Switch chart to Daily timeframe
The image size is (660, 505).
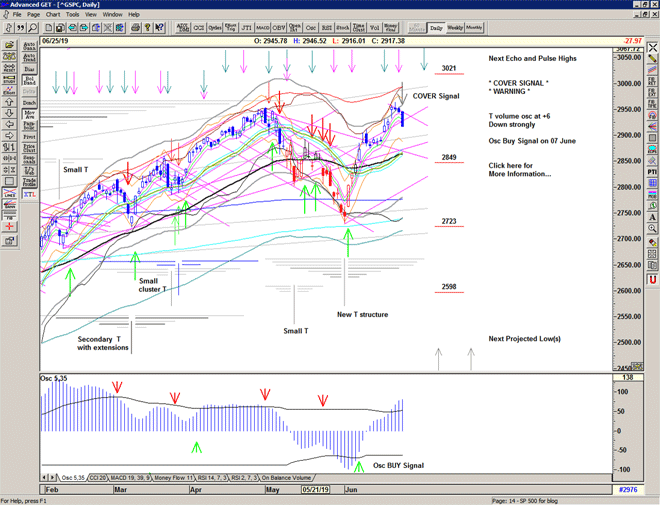pyautogui.click(x=436, y=28)
